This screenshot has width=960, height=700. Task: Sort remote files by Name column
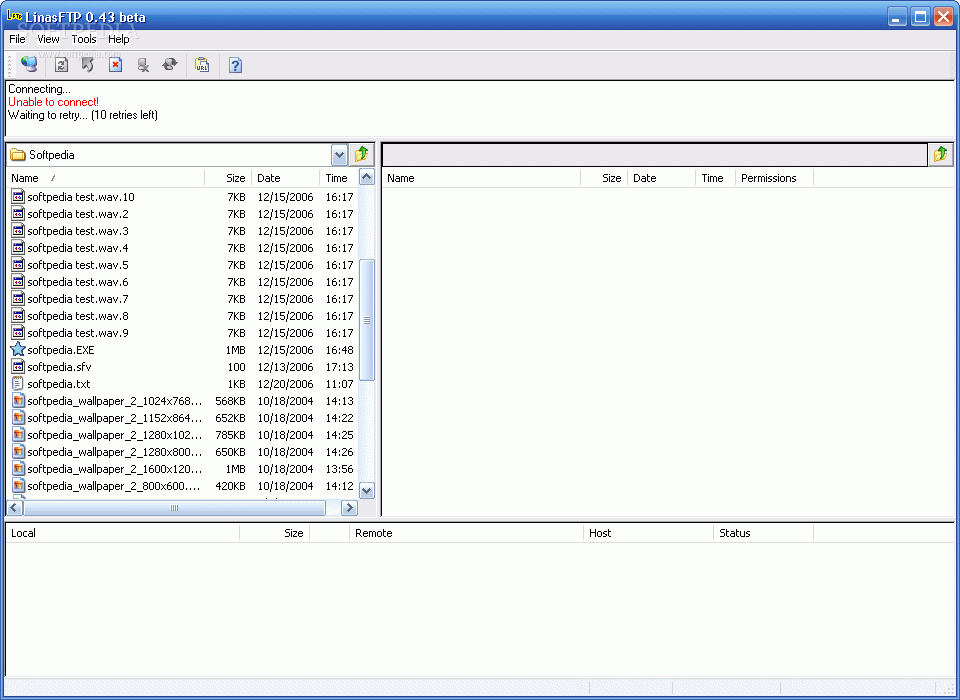coord(481,178)
